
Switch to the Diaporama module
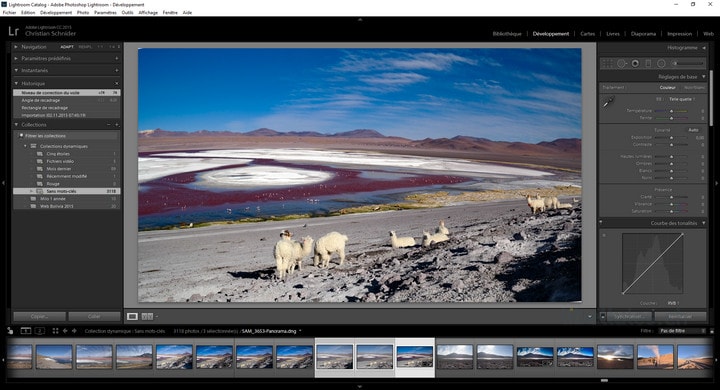pyautogui.click(x=643, y=34)
